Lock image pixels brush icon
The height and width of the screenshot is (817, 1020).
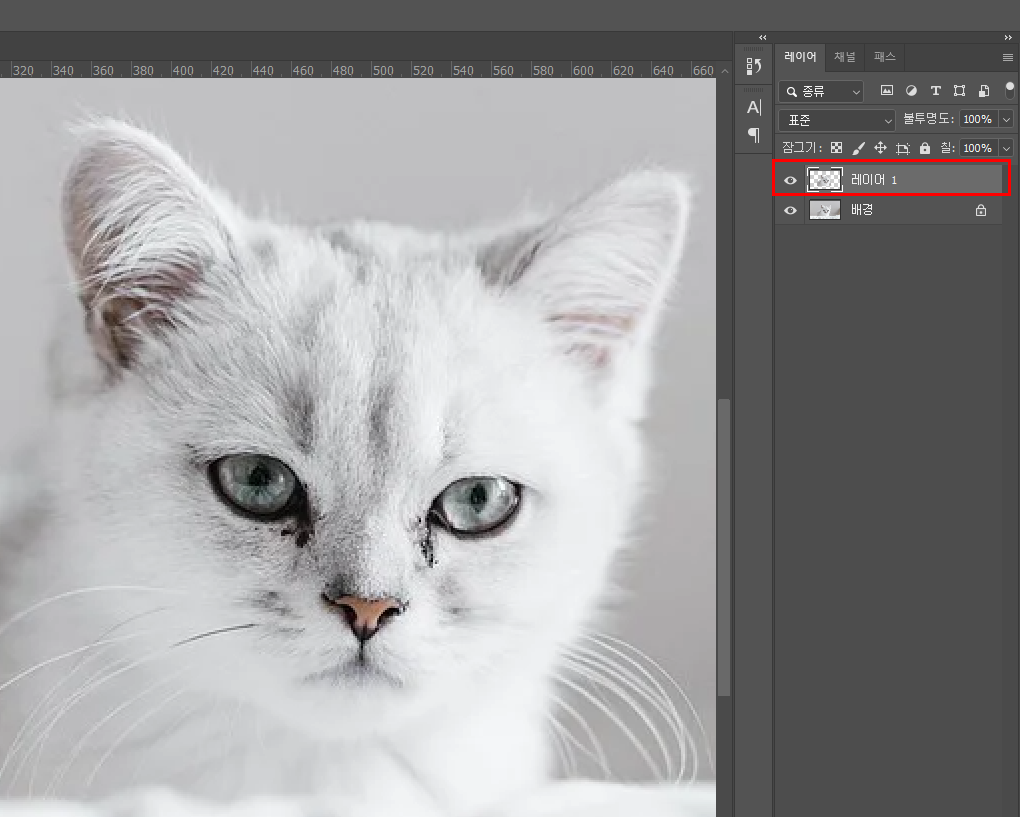[858, 148]
